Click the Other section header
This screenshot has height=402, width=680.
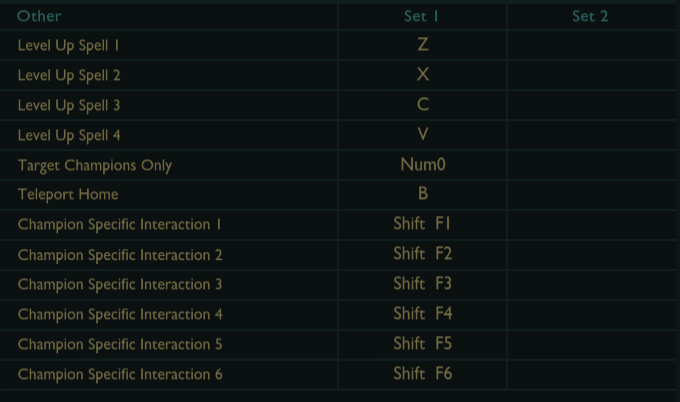[x=39, y=16]
